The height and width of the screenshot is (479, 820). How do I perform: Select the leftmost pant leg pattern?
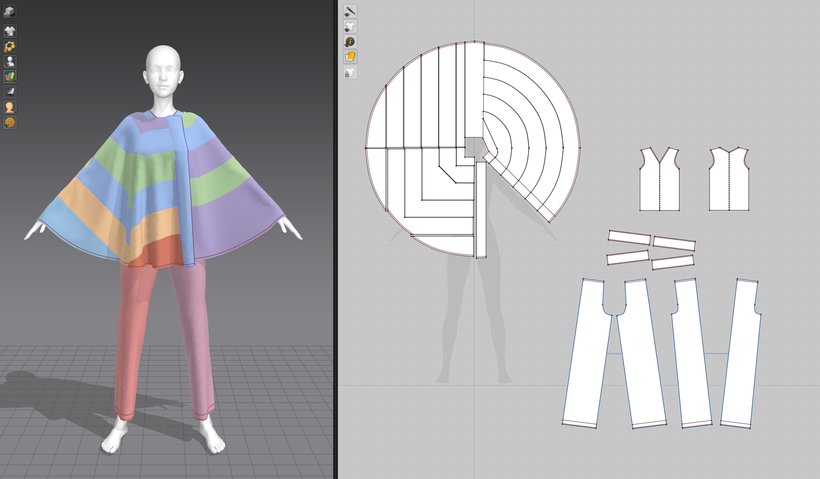point(589,353)
